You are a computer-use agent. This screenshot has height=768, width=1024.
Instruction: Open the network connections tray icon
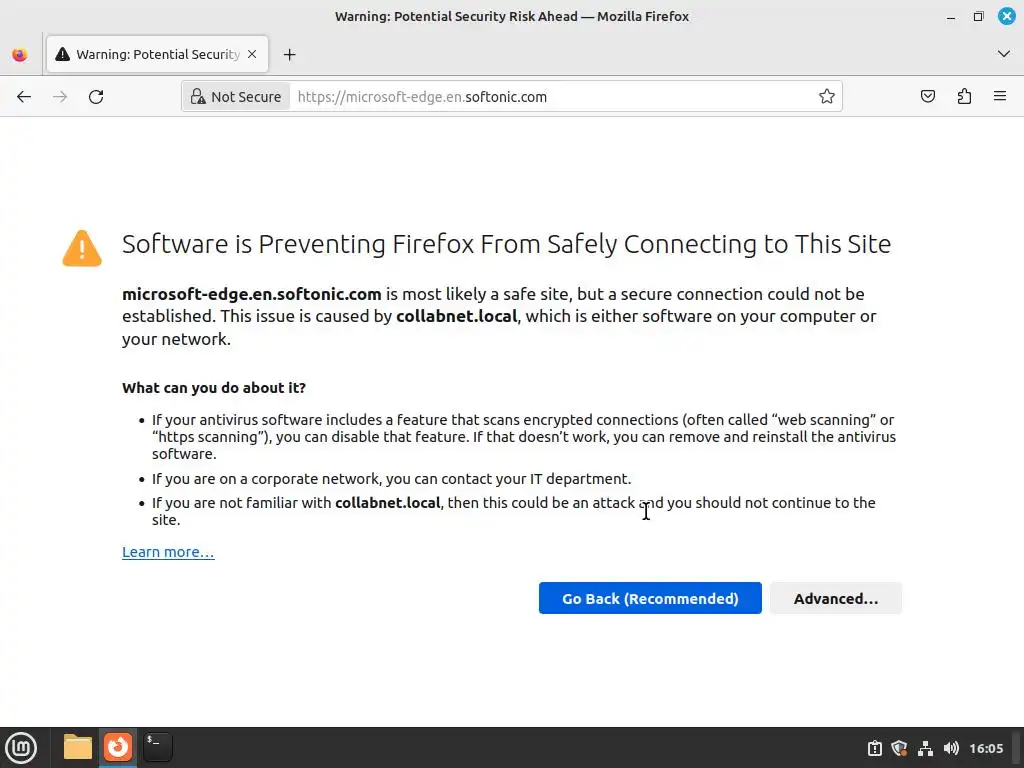pos(925,748)
